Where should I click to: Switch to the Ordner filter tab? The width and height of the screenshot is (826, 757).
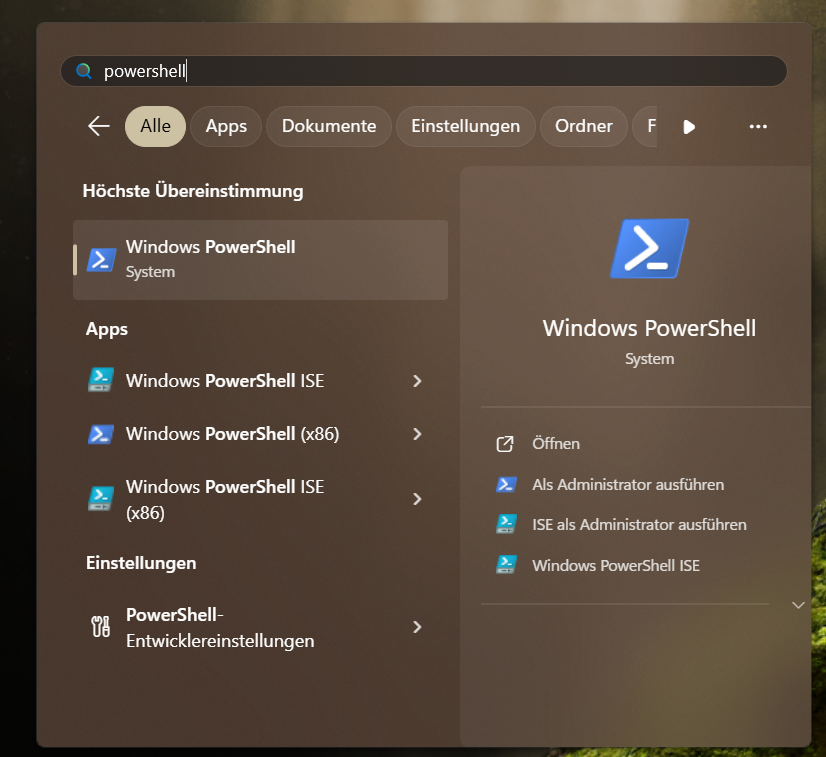[x=584, y=126]
